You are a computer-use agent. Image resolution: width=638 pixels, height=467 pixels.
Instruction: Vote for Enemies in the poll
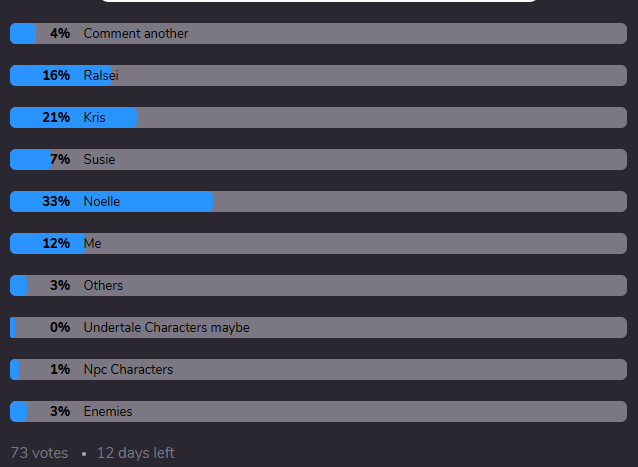[318, 411]
